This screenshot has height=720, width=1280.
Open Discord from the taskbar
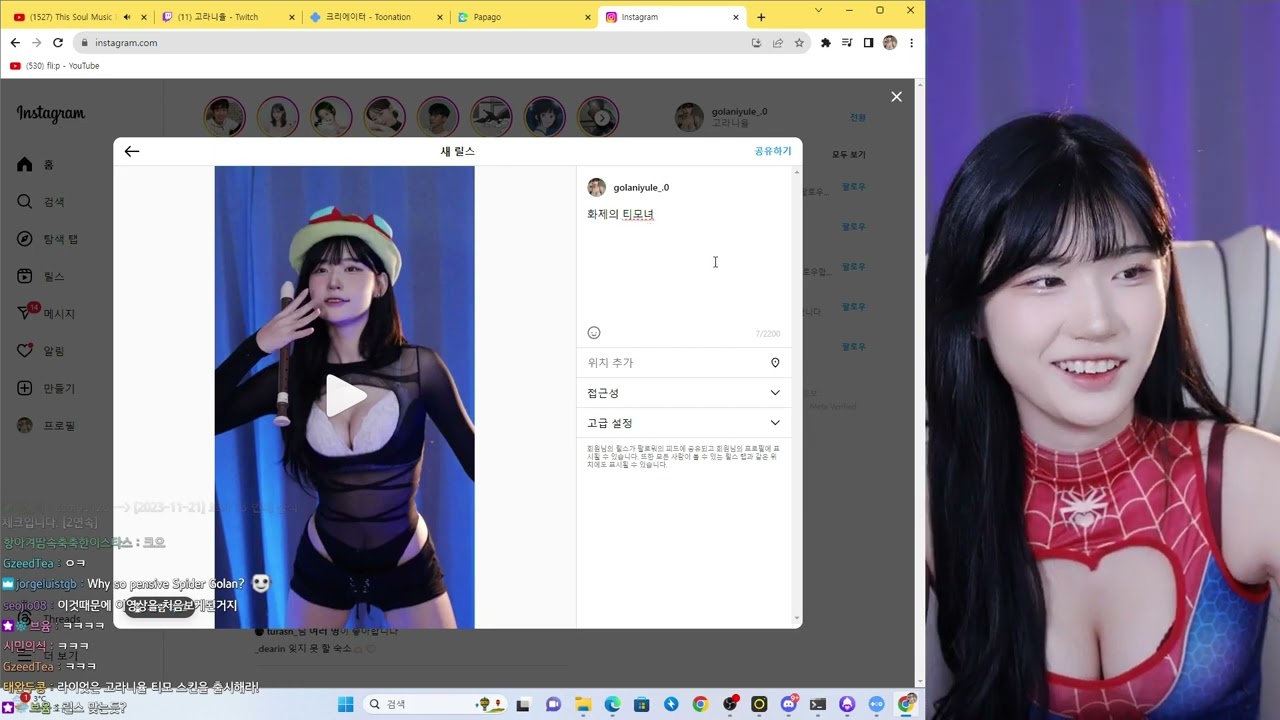pyautogui.click(x=789, y=704)
